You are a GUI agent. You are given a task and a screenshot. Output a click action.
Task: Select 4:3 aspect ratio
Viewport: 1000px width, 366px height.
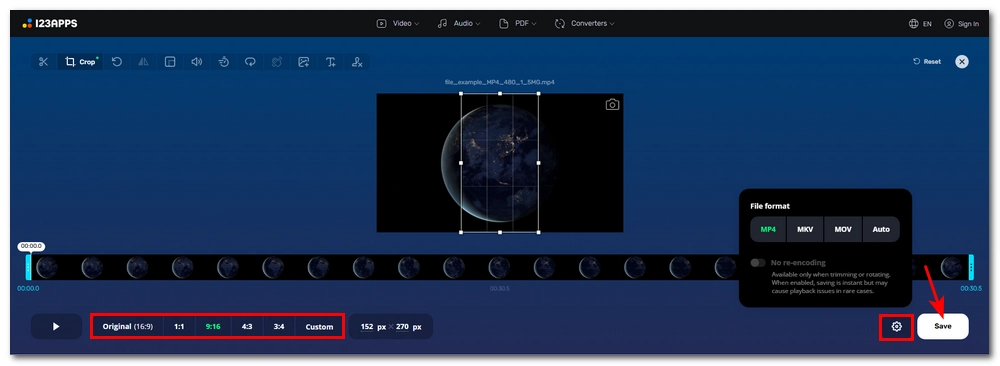[247, 326]
